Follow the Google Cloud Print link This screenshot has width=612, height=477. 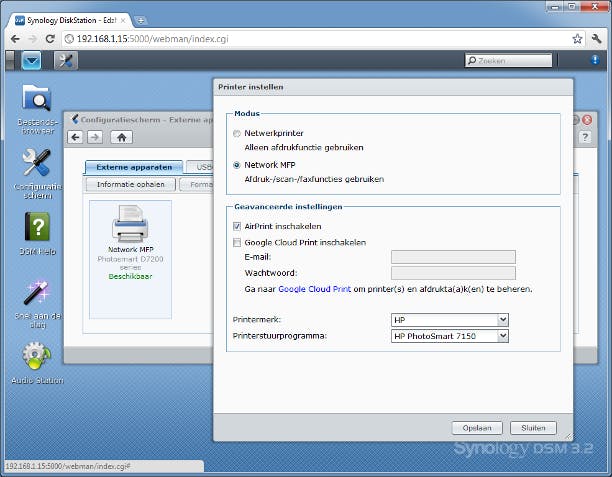[314, 289]
